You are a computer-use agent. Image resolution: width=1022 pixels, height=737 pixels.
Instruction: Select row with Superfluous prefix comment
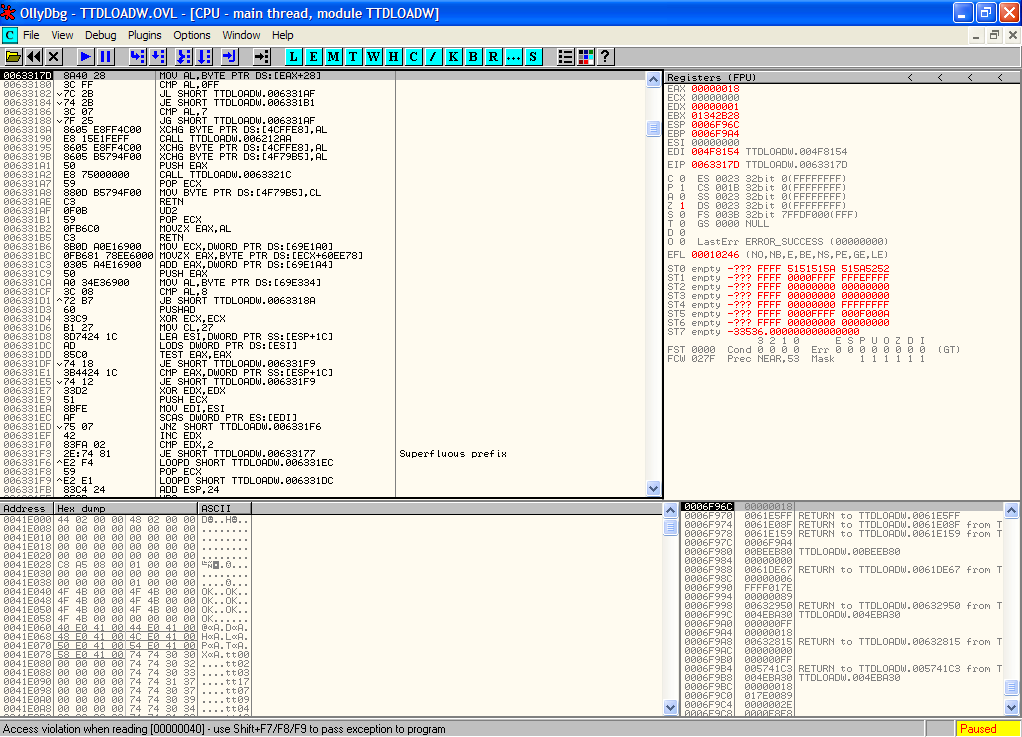tap(323, 454)
